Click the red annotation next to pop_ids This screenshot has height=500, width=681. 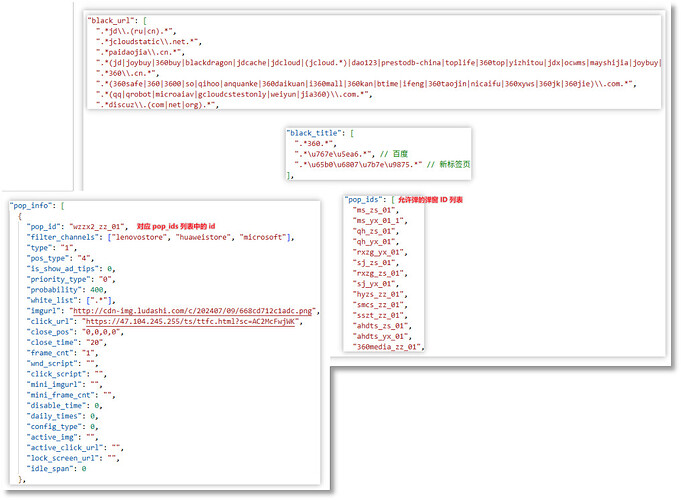(x=430, y=200)
